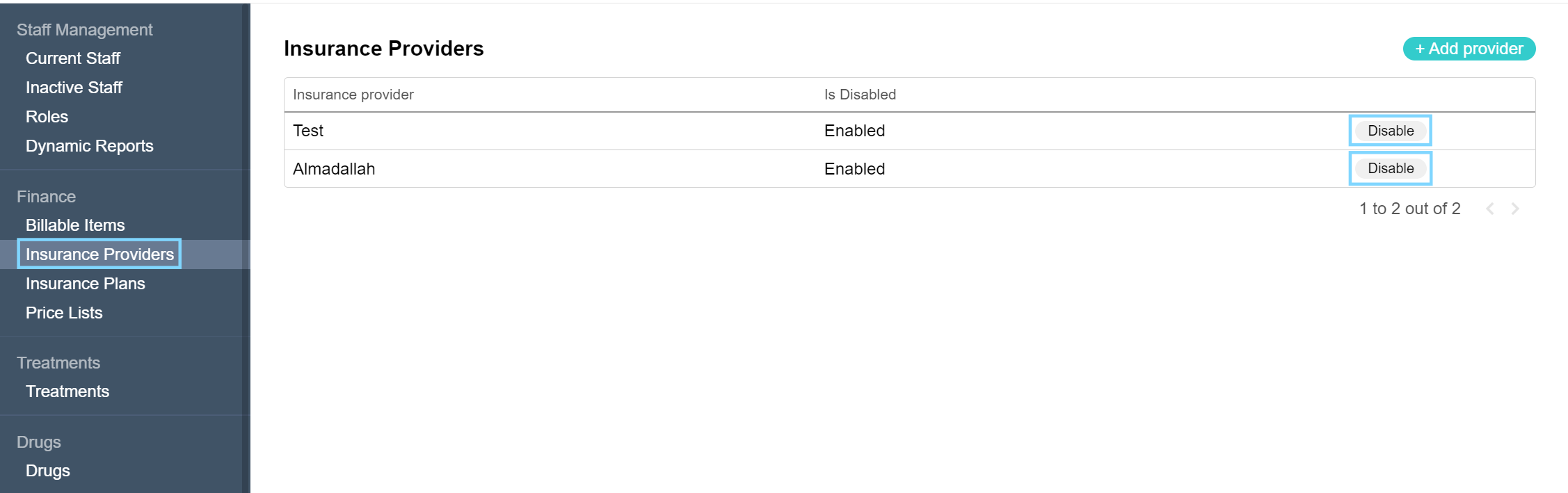Screen dimensions: 1568x493
Task: Open Inactive Staff page
Action: tap(74, 88)
